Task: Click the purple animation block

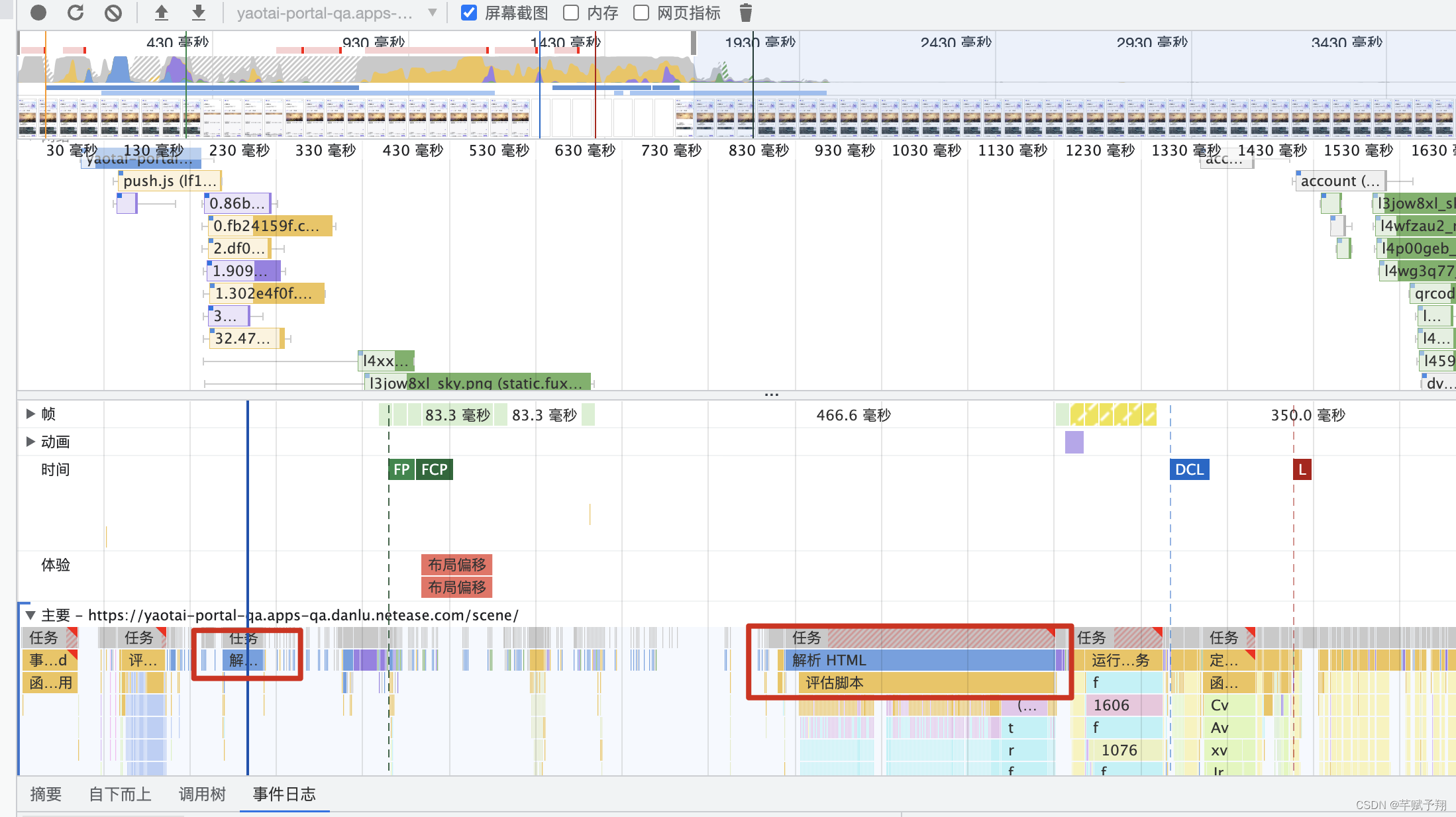Action: click(1074, 442)
